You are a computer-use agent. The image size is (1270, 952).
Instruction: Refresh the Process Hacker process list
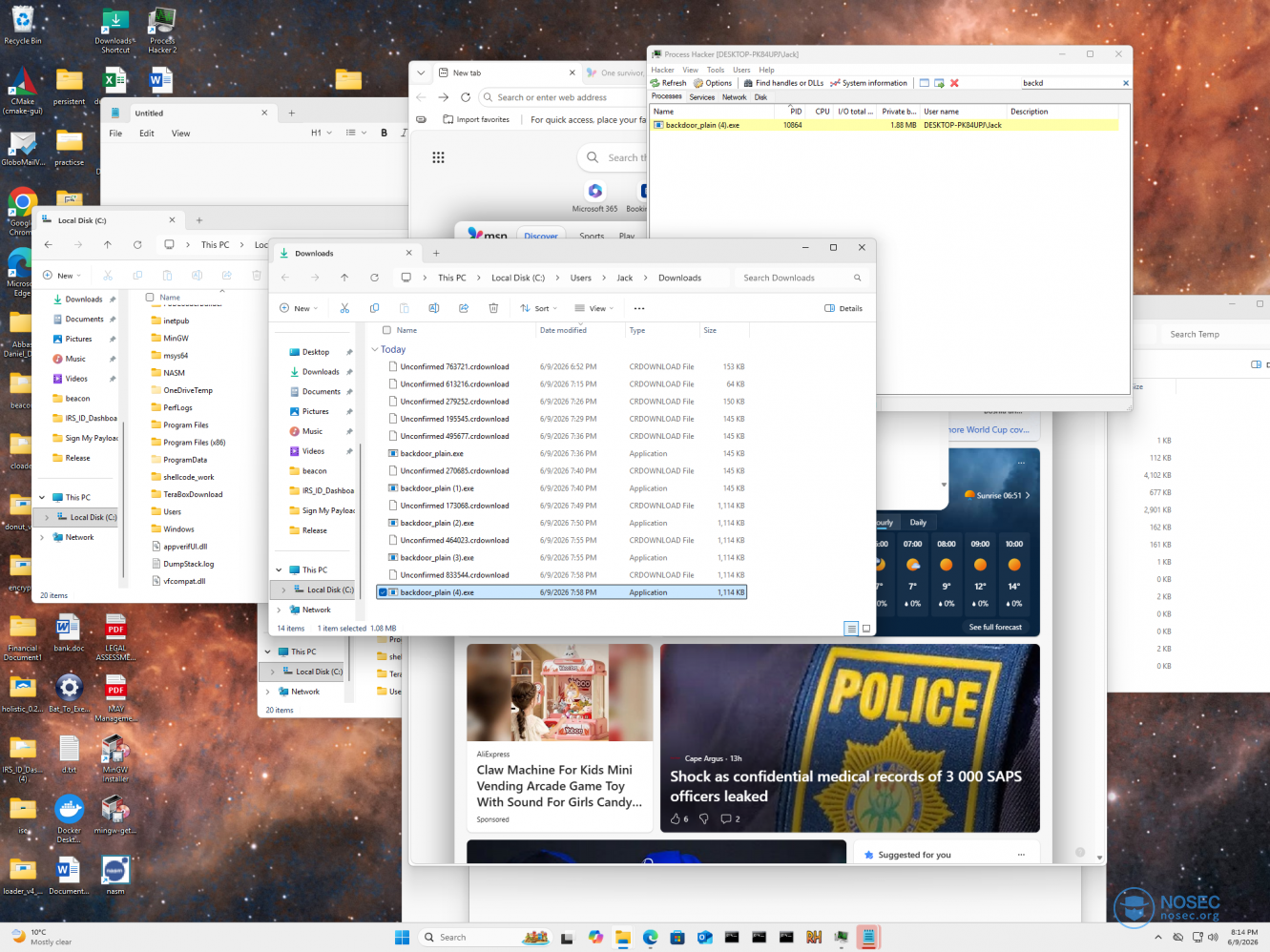[x=669, y=83]
